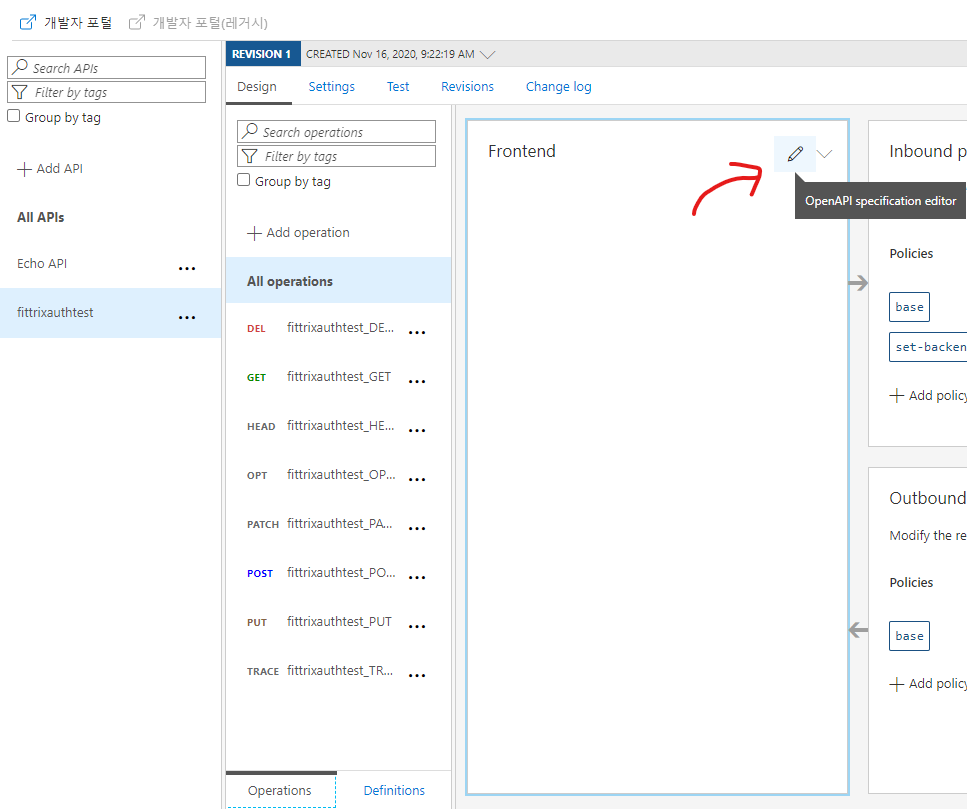This screenshot has width=967, height=809.
Task: Switch to the Settings tab
Action: [331, 87]
